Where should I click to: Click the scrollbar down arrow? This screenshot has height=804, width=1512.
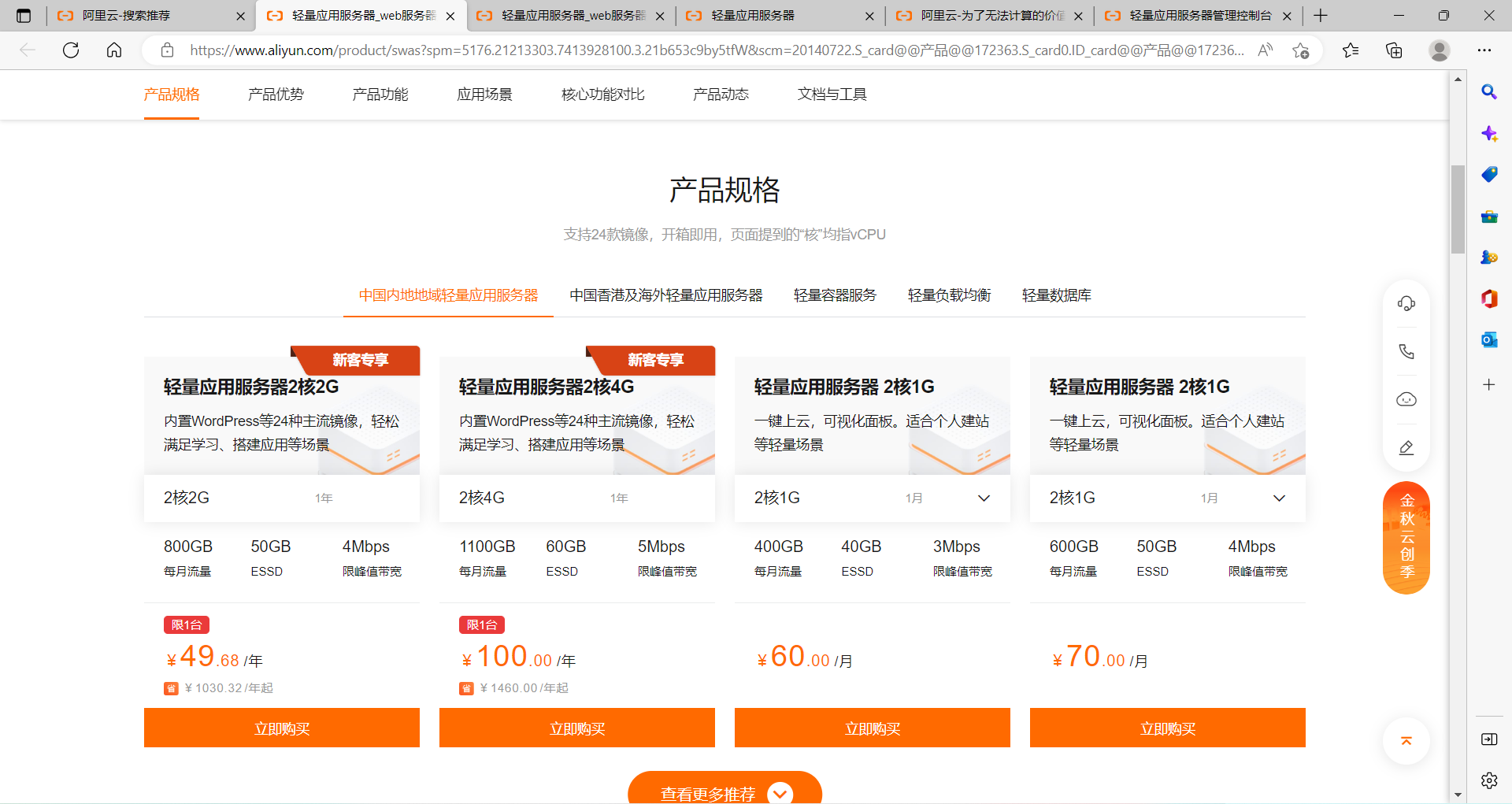point(1458,795)
